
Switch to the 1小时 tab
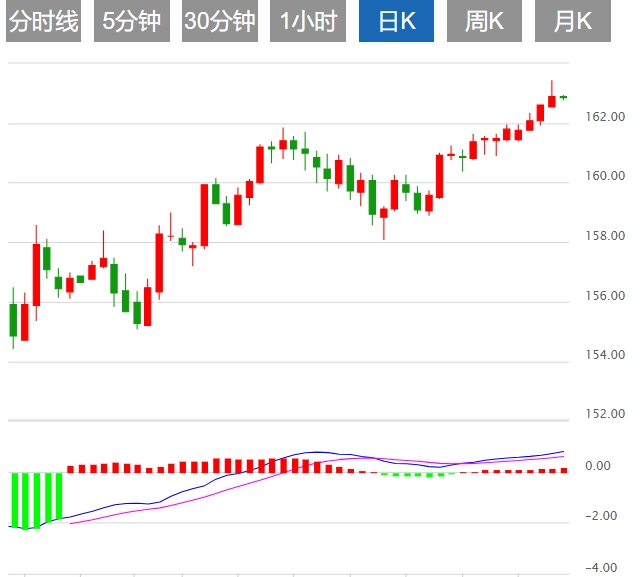(307, 22)
